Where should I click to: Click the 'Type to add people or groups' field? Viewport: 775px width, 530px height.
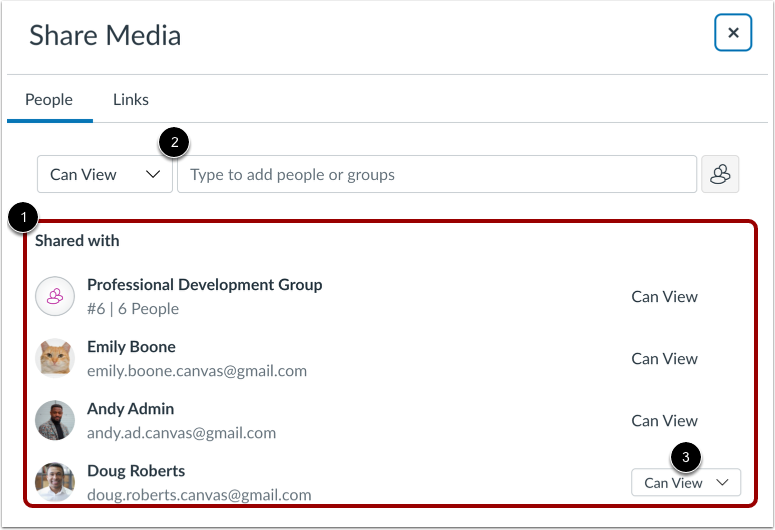point(437,174)
